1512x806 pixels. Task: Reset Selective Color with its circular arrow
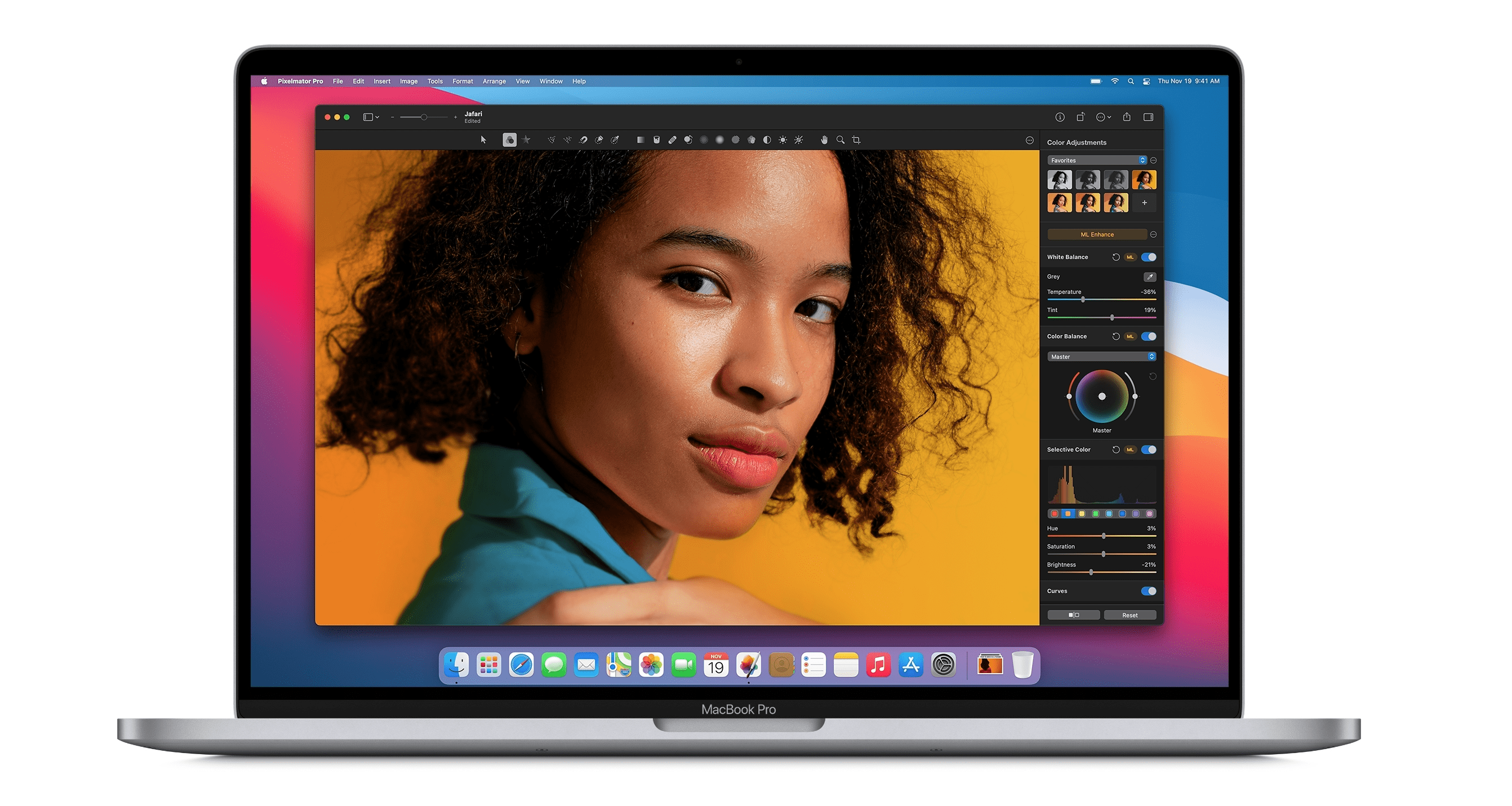1116,450
